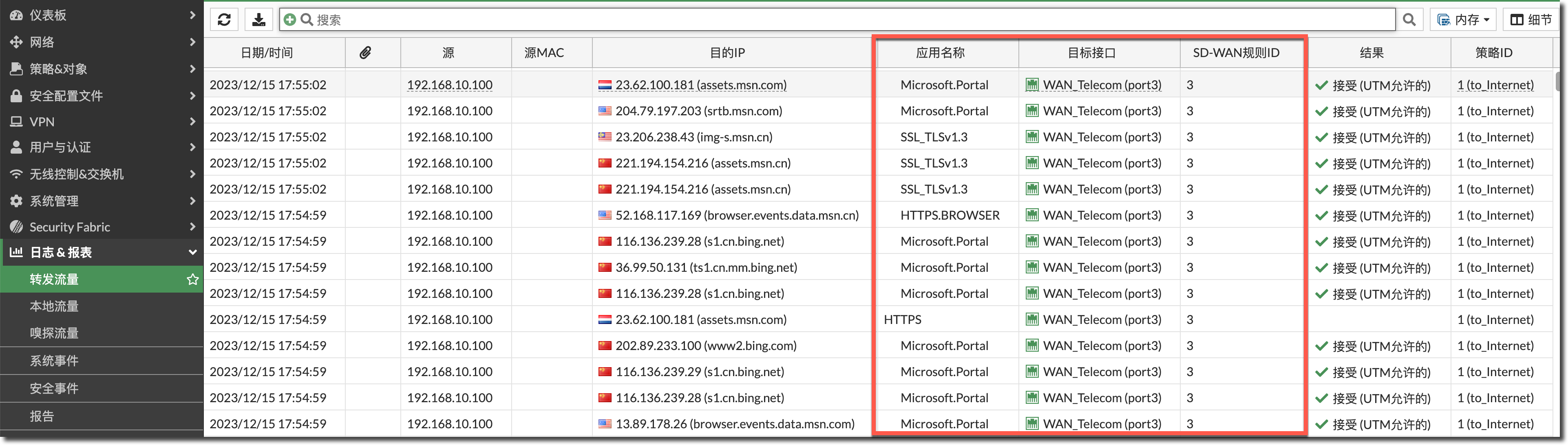Open 系统事件 log page
This screenshot has height=445, width=1568.
pos(54,361)
